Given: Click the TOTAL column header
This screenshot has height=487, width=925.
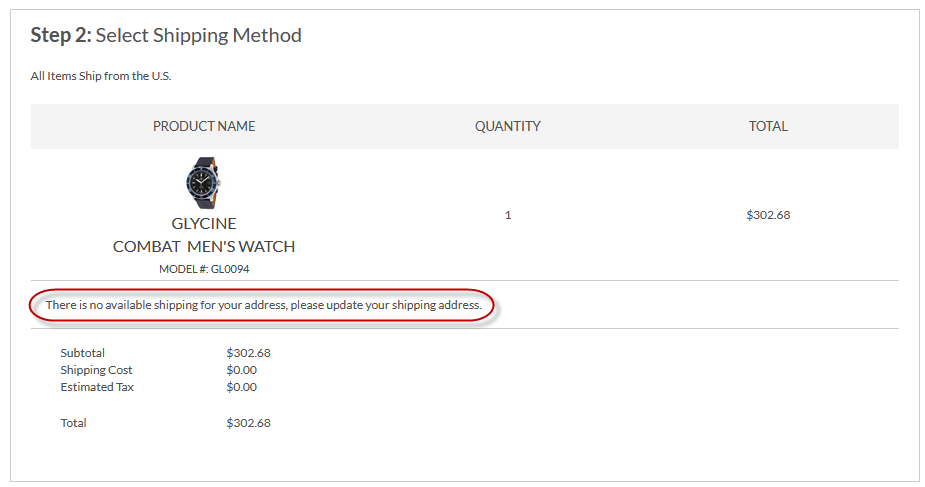Looking at the screenshot, I should [x=768, y=126].
